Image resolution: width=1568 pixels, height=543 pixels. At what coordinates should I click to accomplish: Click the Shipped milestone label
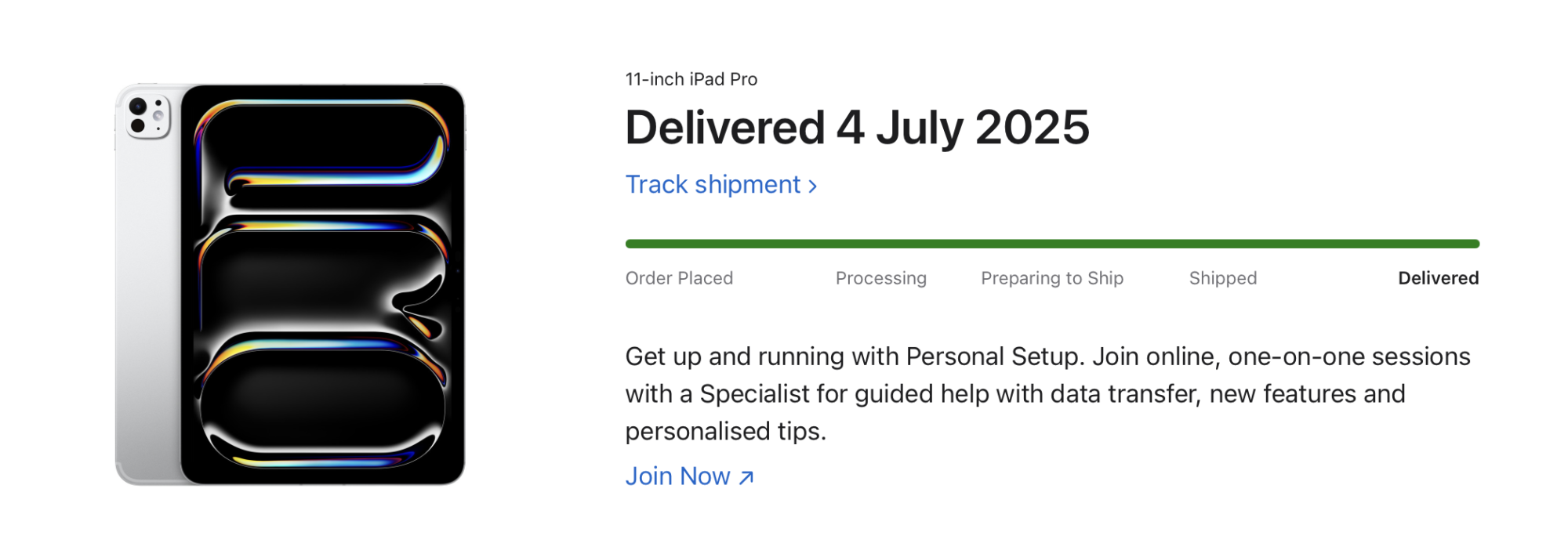(1223, 278)
